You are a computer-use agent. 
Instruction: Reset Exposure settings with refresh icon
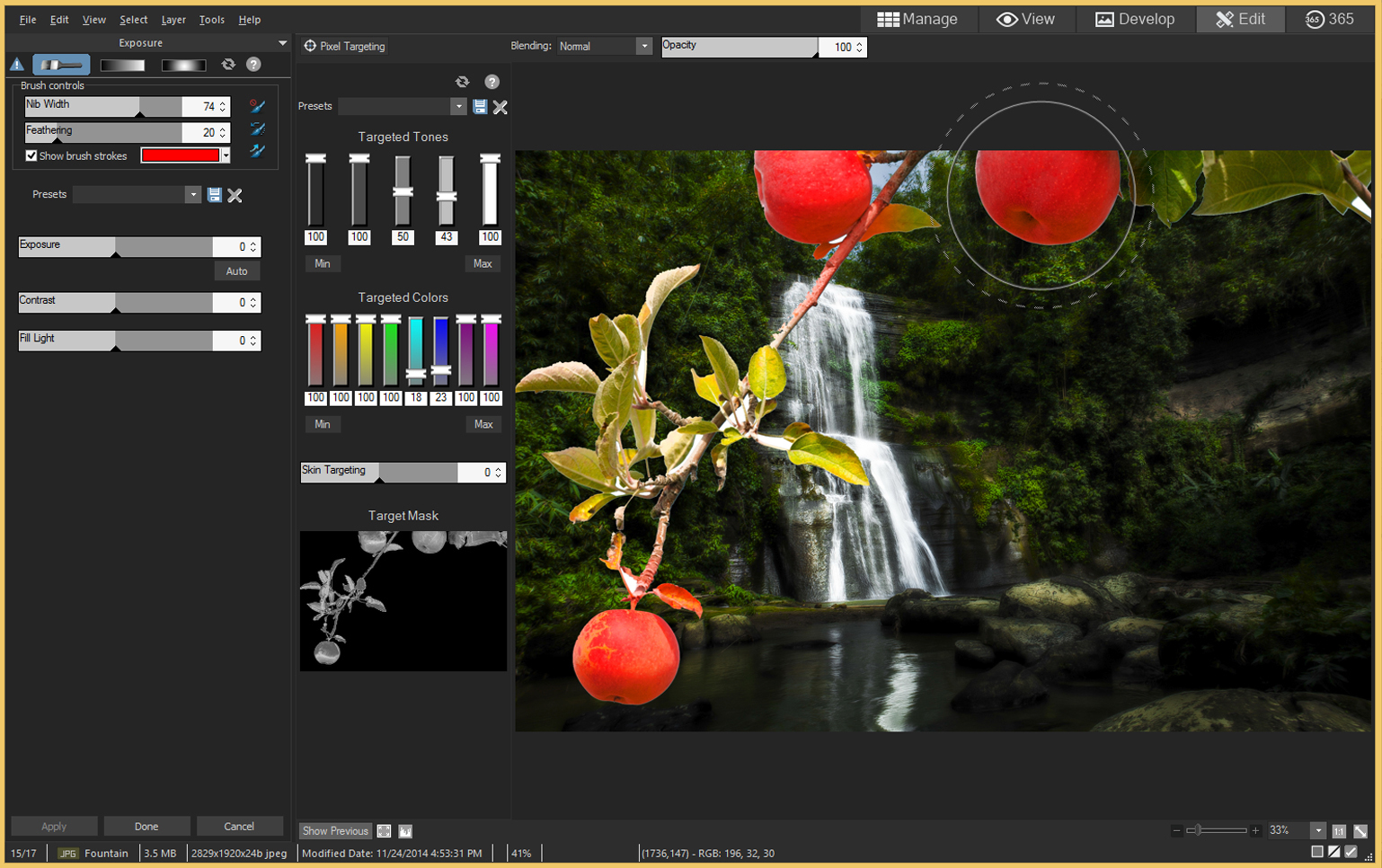click(x=228, y=65)
